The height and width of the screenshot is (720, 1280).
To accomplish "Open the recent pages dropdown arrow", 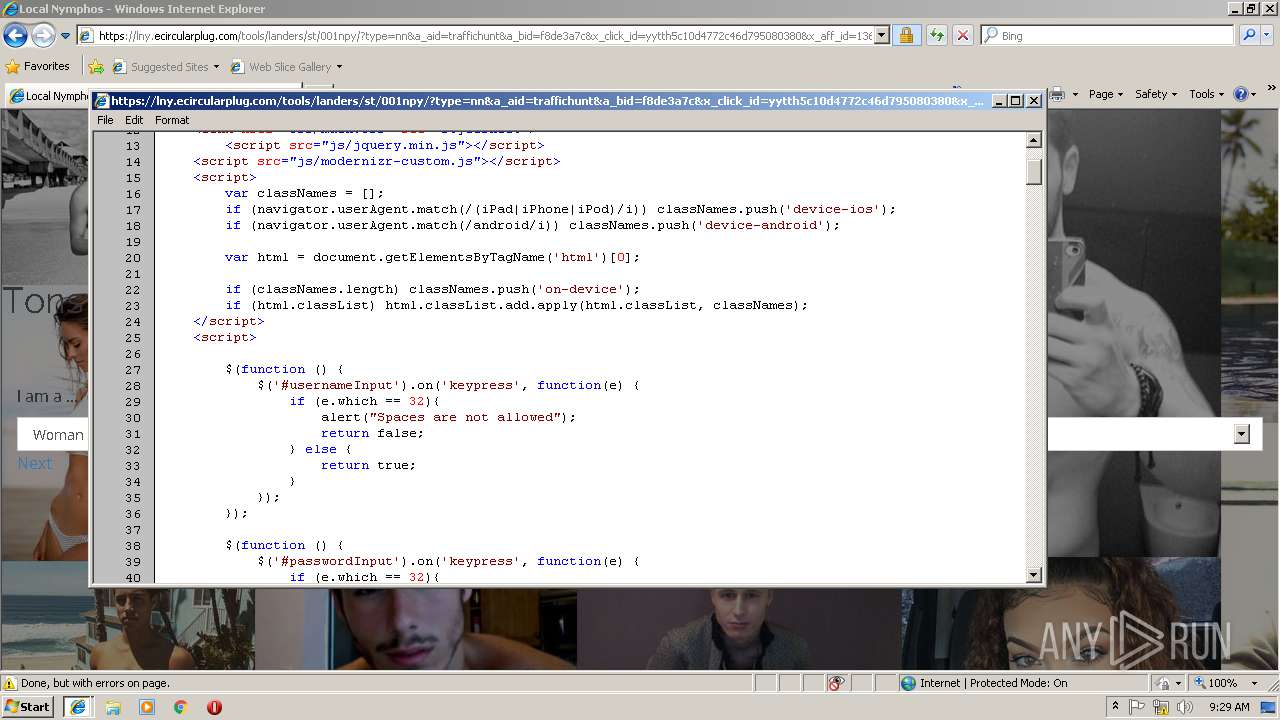I will pos(65,36).
